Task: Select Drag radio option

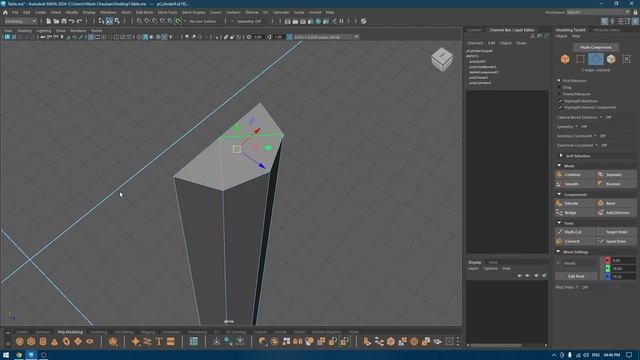Action: point(559,87)
